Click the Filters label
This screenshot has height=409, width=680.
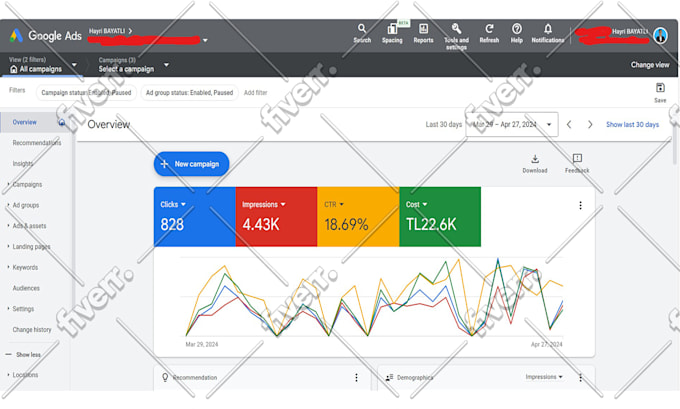pos(17,90)
